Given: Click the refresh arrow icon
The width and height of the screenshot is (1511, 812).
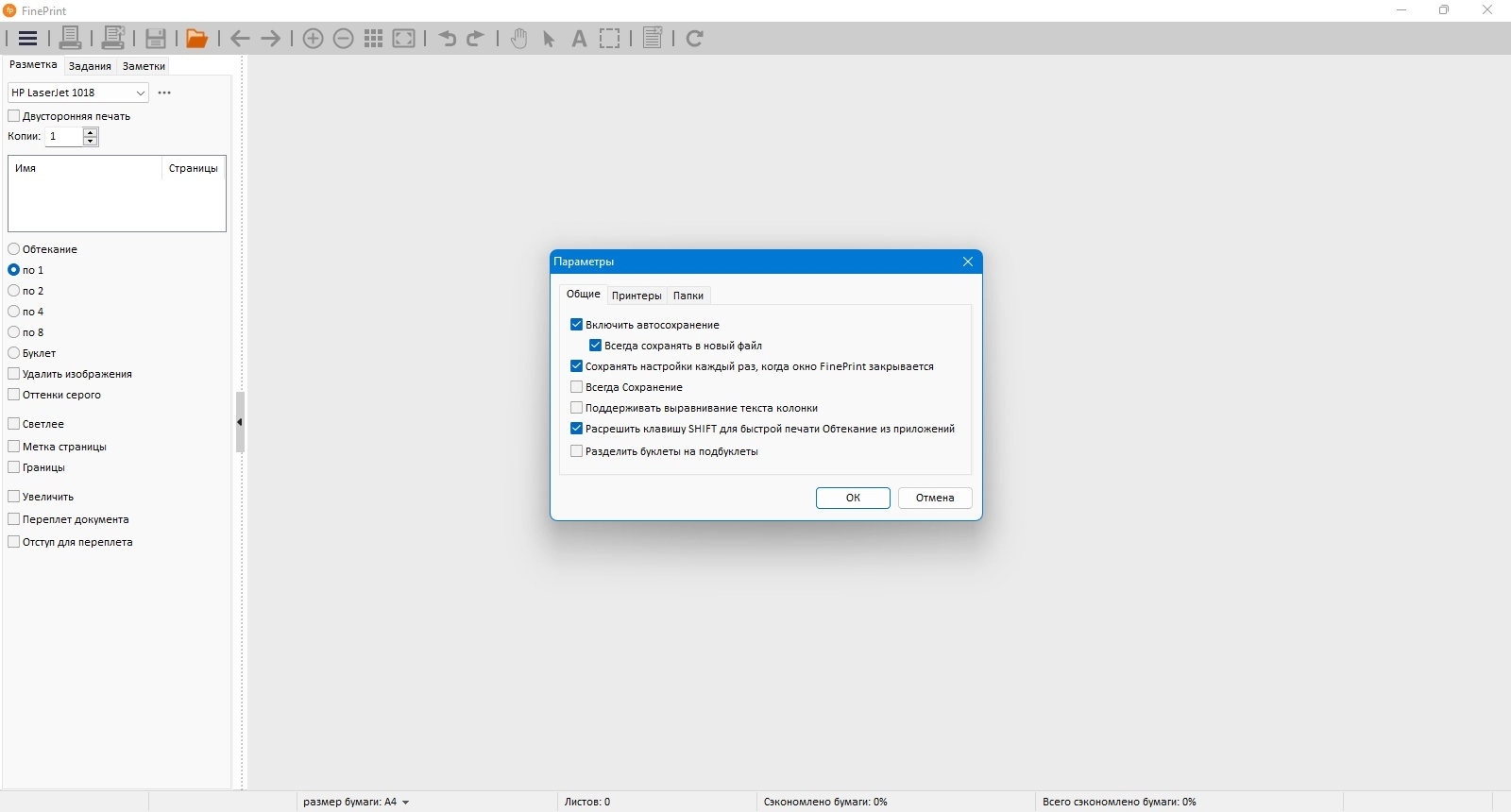Looking at the screenshot, I should tap(695, 39).
